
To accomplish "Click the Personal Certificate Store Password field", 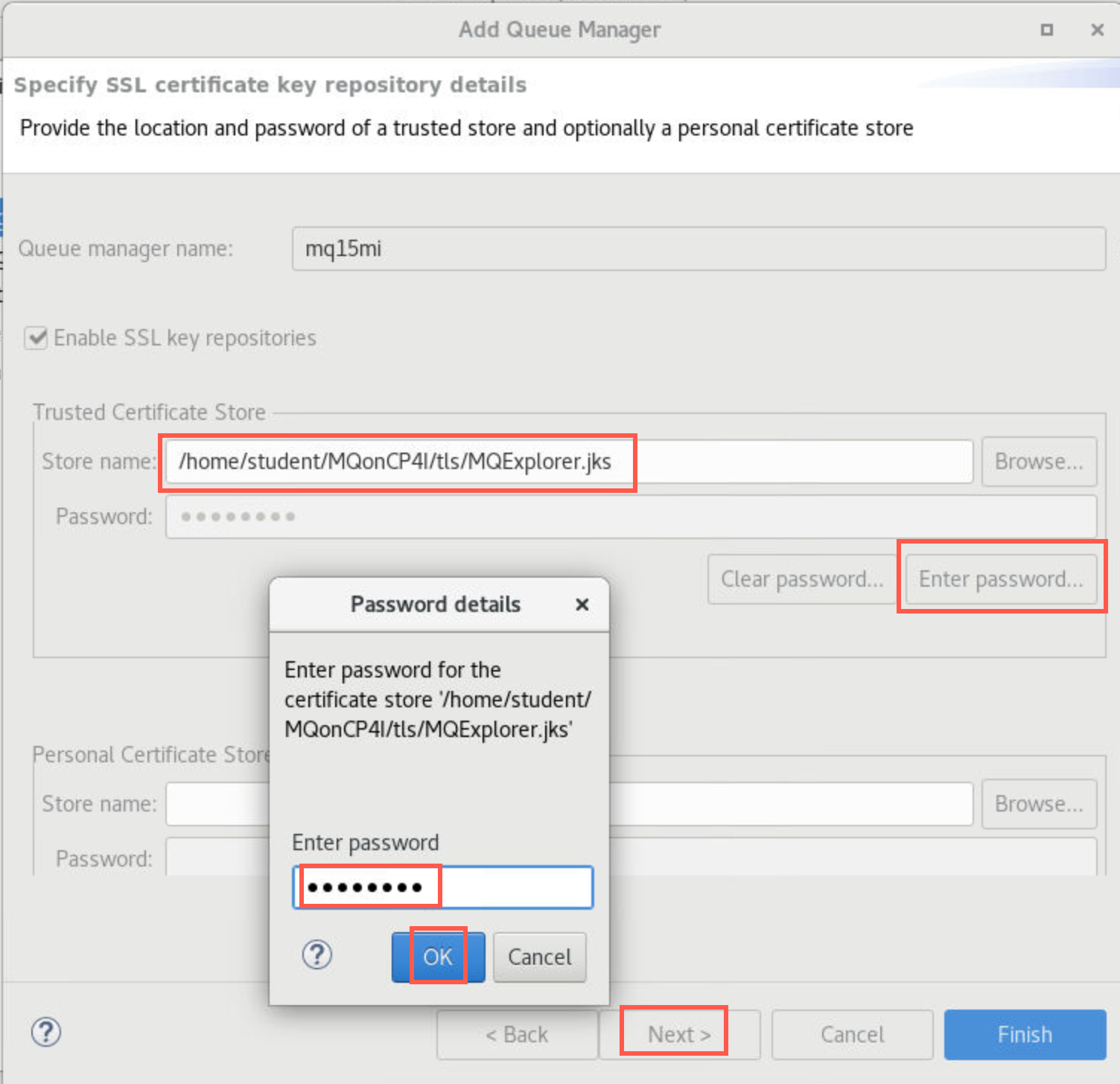I will coord(631,856).
